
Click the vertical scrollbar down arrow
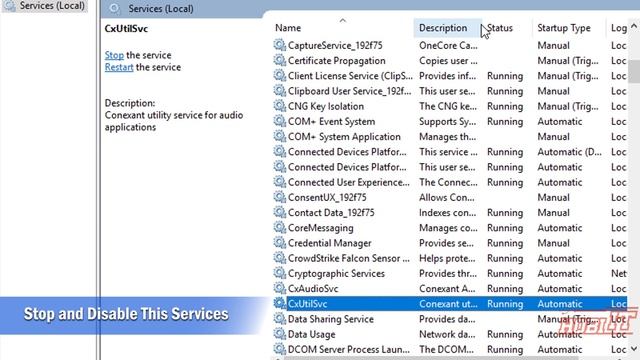pos(633,349)
